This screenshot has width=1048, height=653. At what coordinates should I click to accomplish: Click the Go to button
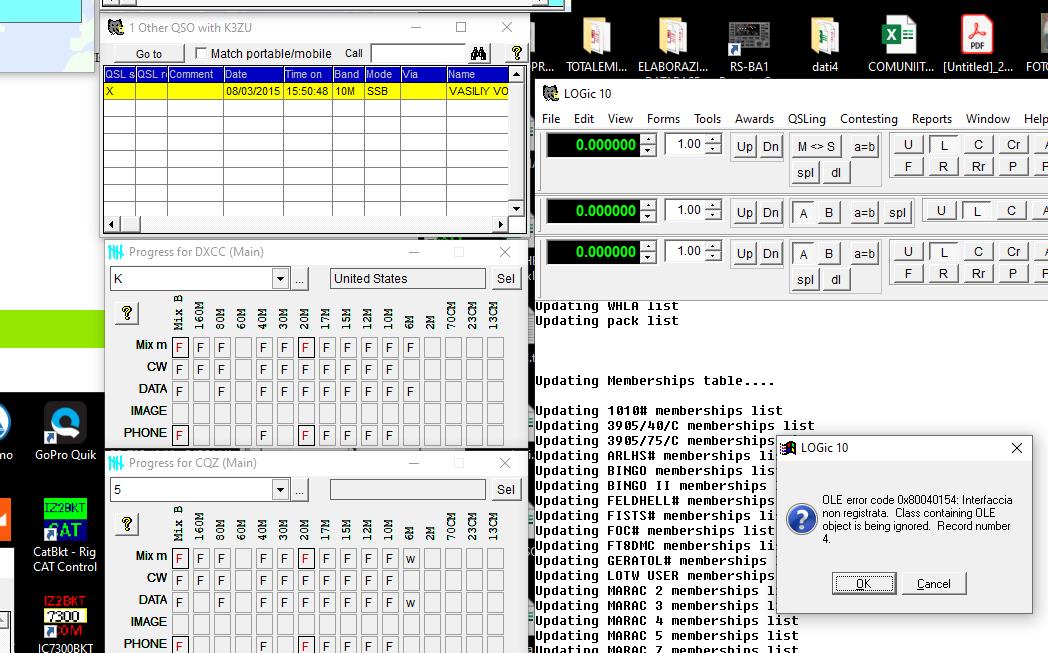[149, 53]
